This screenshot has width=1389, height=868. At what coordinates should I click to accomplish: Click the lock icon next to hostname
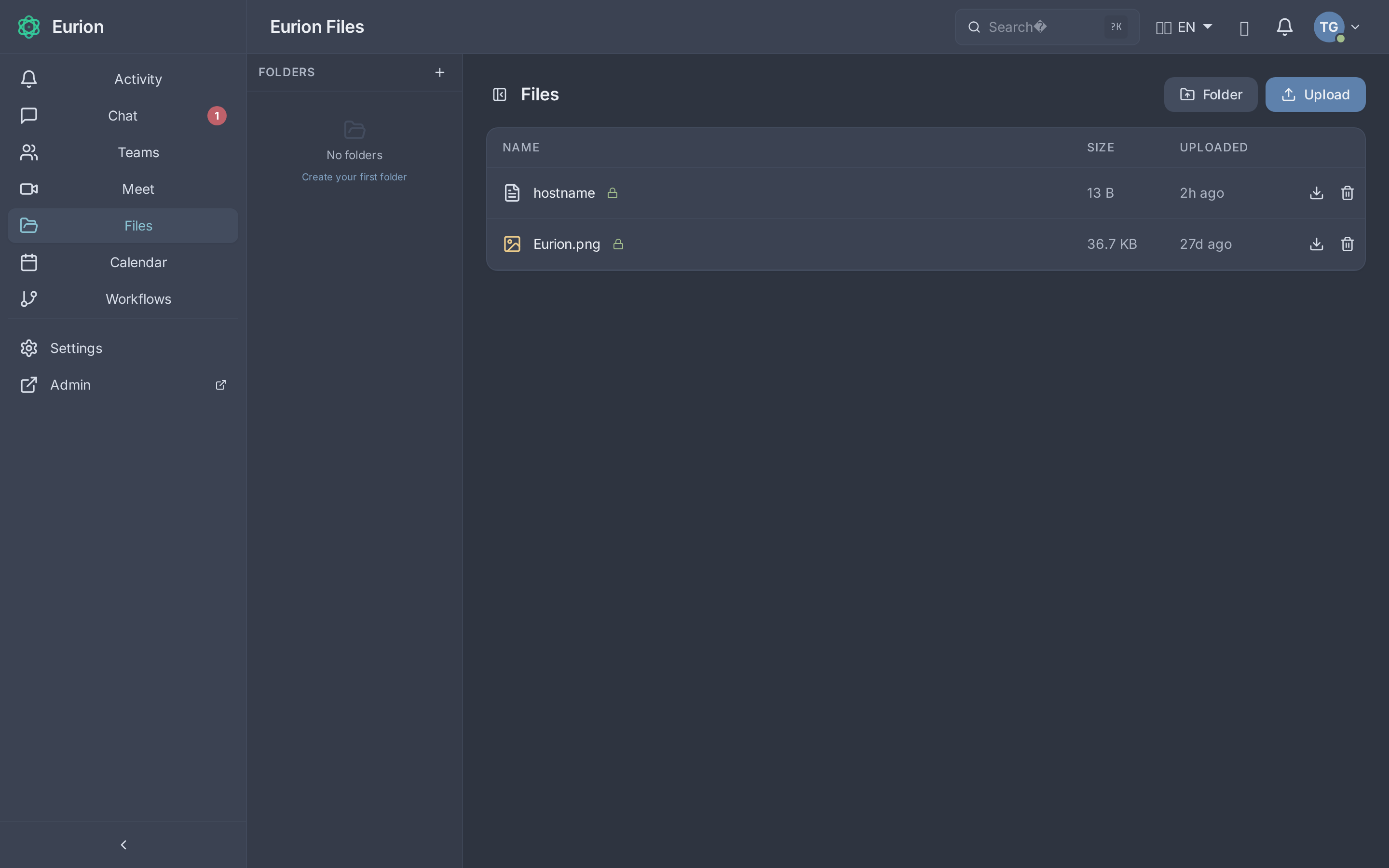(612, 193)
